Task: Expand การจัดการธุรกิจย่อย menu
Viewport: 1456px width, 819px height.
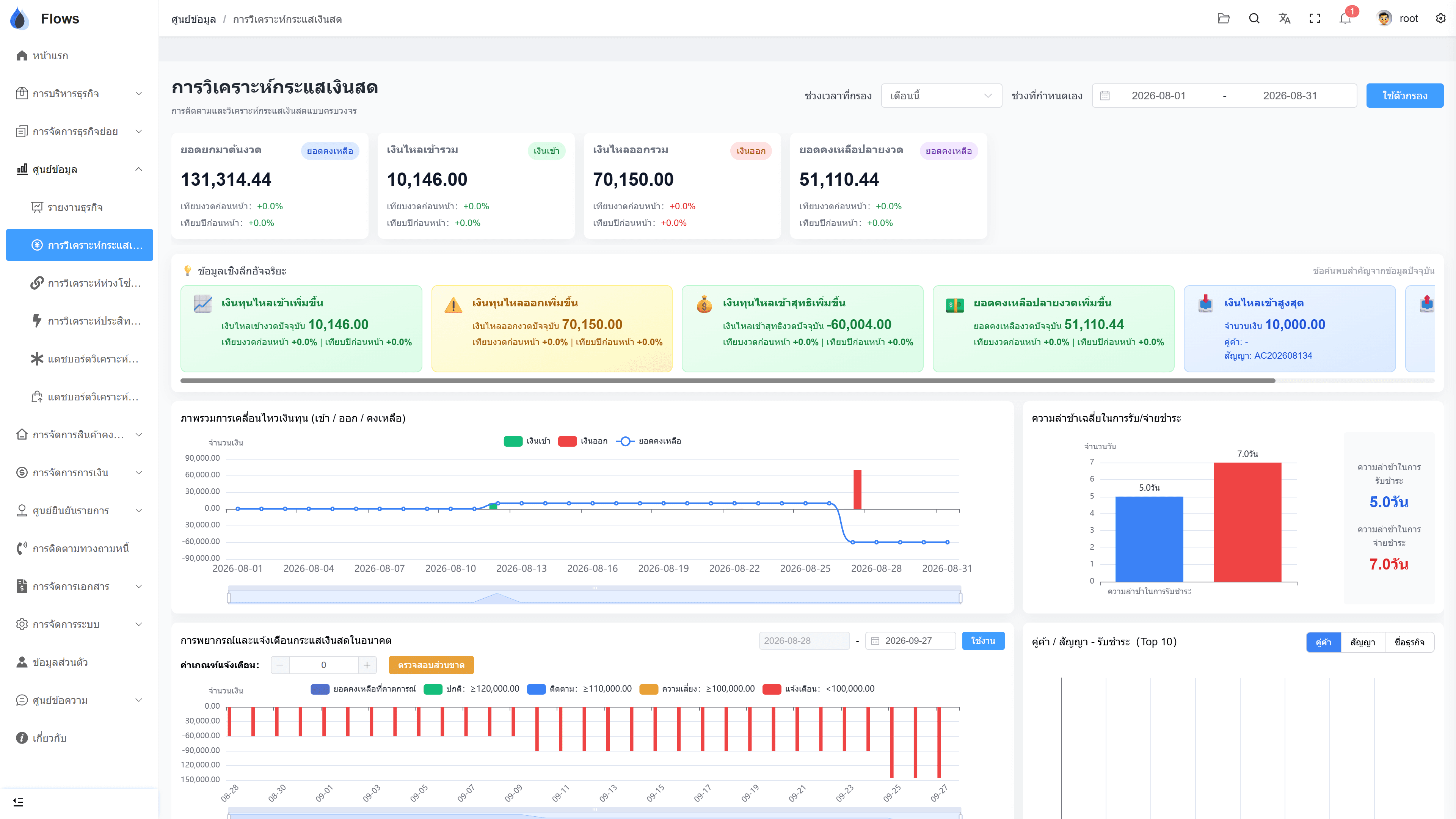Action: [79, 131]
